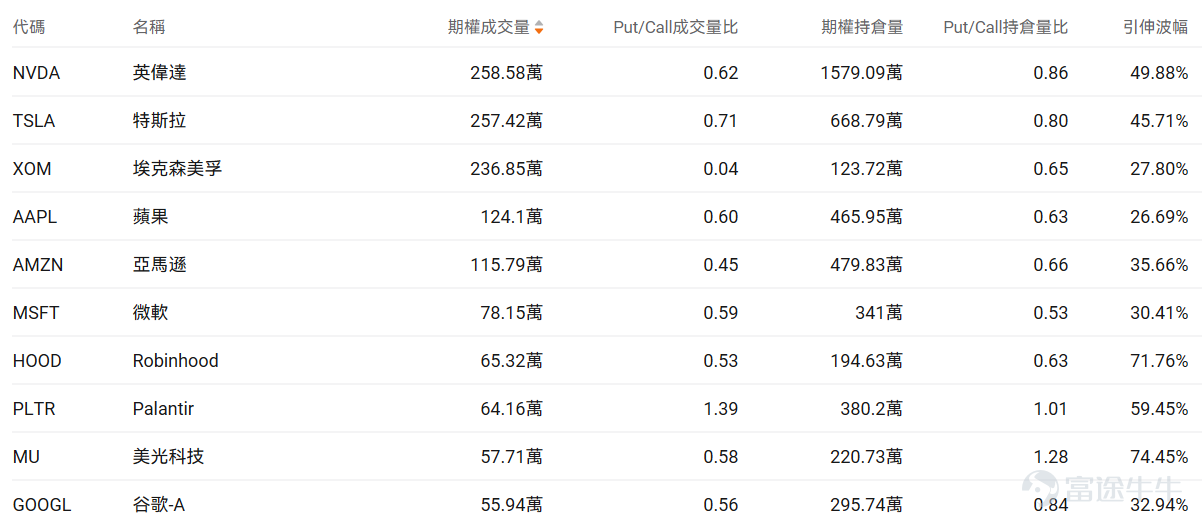Click MU volume 57.71萬
1202x525 pixels.
(x=512, y=457)
